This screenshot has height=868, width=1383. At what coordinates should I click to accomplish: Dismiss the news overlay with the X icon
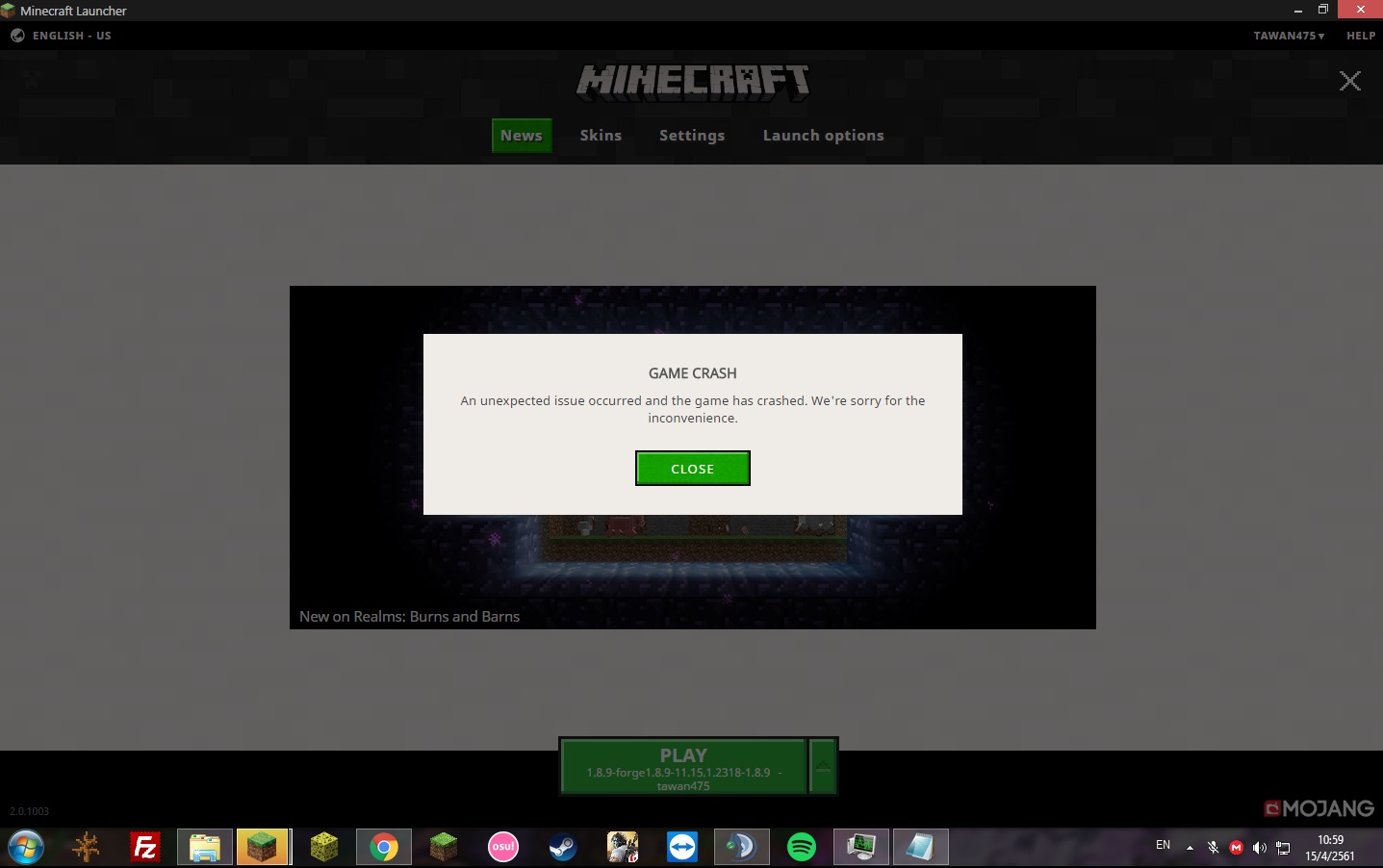point(1350,81)
